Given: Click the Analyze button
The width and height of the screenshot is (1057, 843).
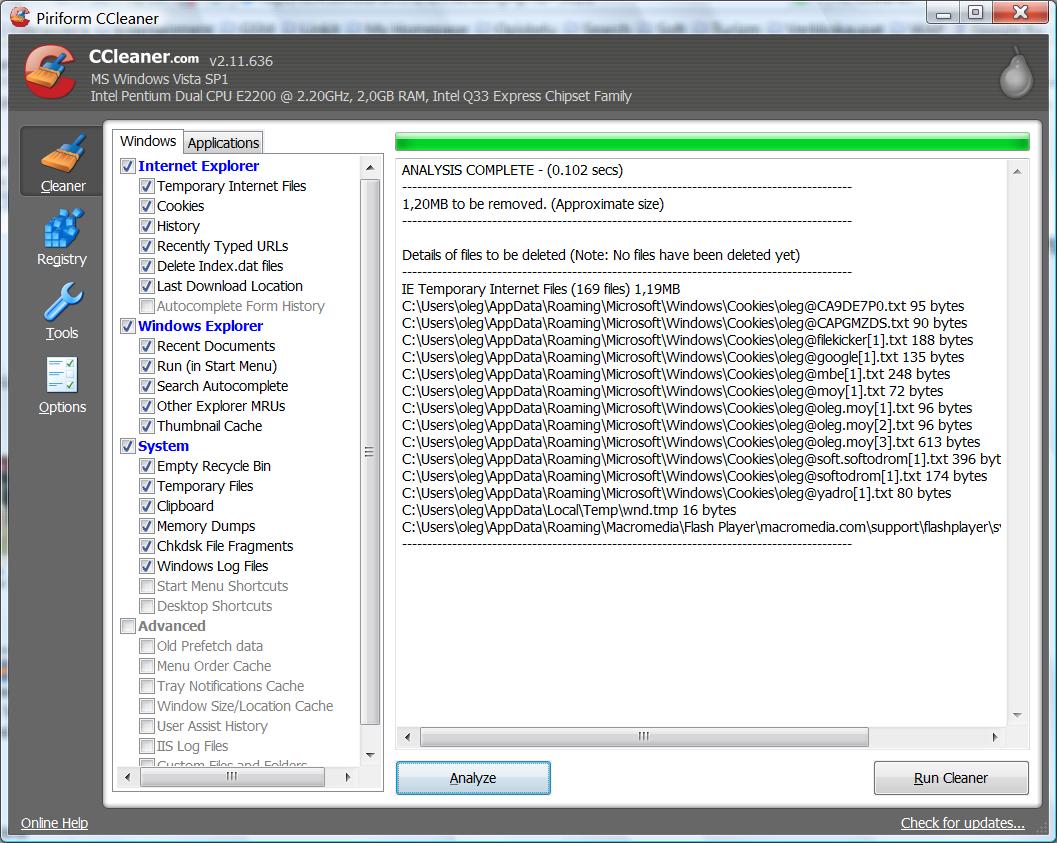Looking at the screenshot, I should [x=473, y=778].
